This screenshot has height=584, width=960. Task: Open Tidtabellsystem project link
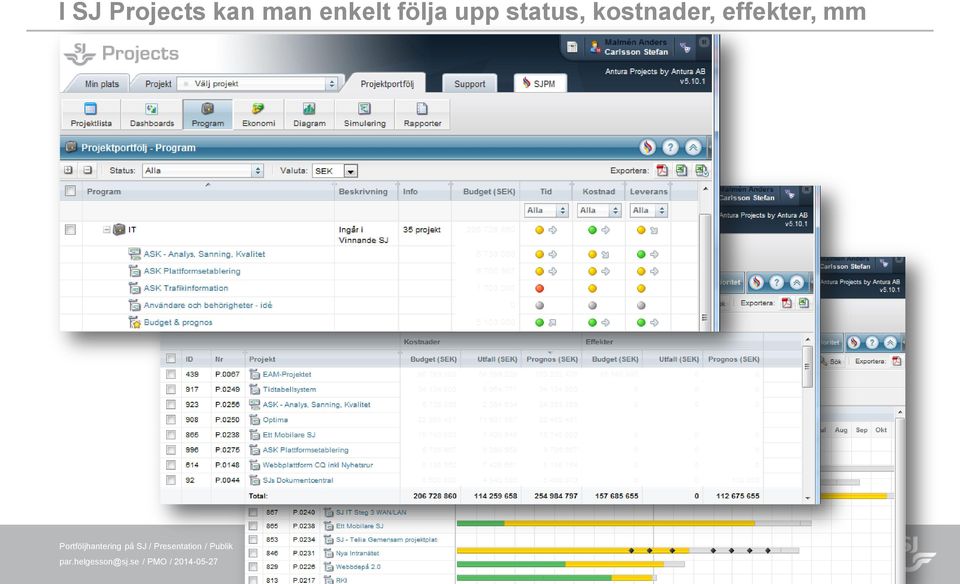tap(289, 389)
